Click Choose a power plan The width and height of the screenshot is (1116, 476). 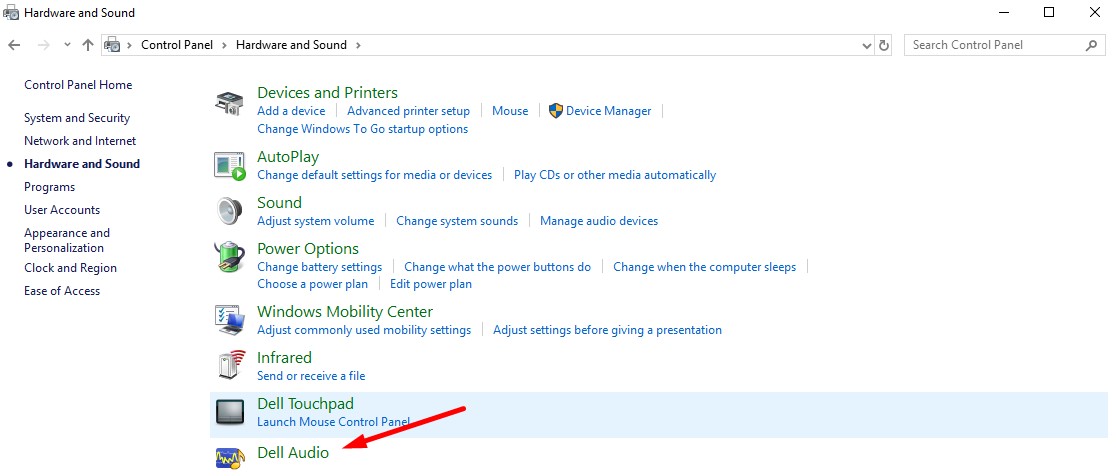pyautogui.click(x=312, y=284)
